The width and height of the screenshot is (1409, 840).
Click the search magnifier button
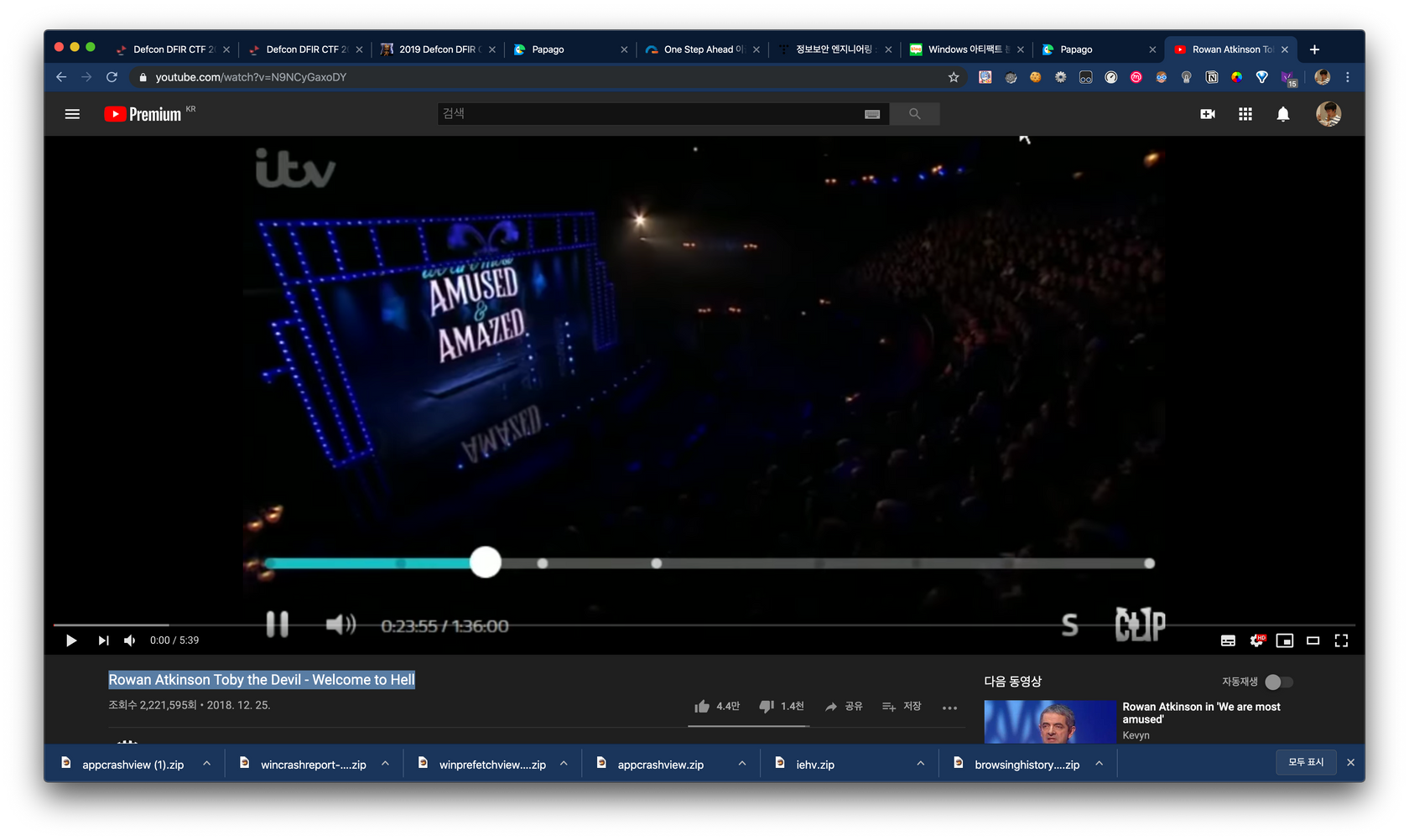click(914, 114)
